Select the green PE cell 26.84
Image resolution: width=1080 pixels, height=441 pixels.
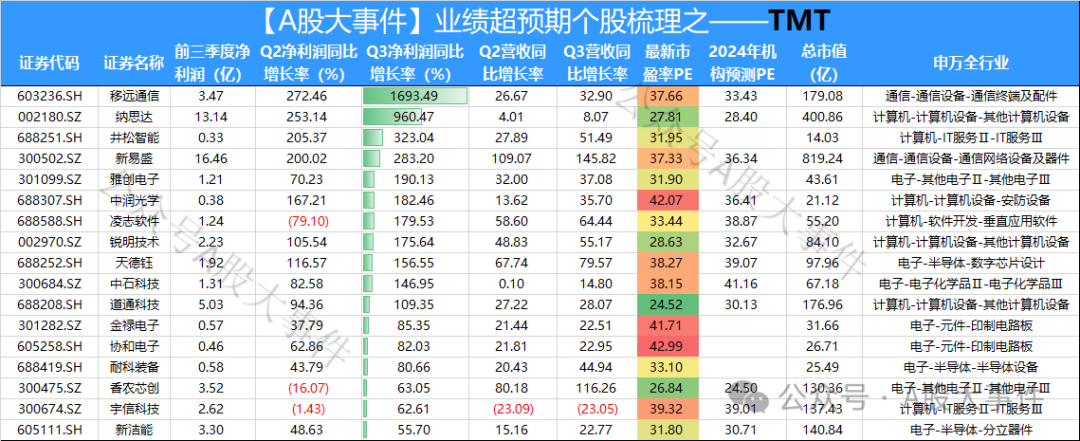coord(669,387)
